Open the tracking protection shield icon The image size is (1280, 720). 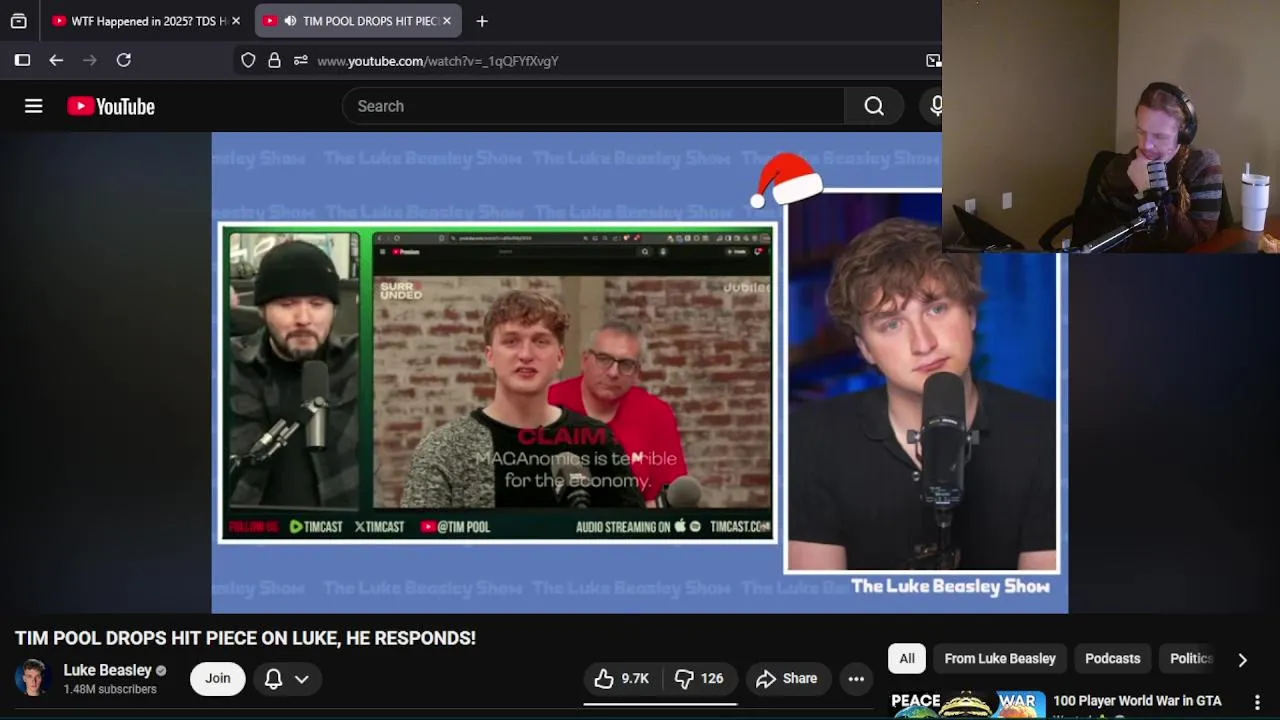[248, 61]
